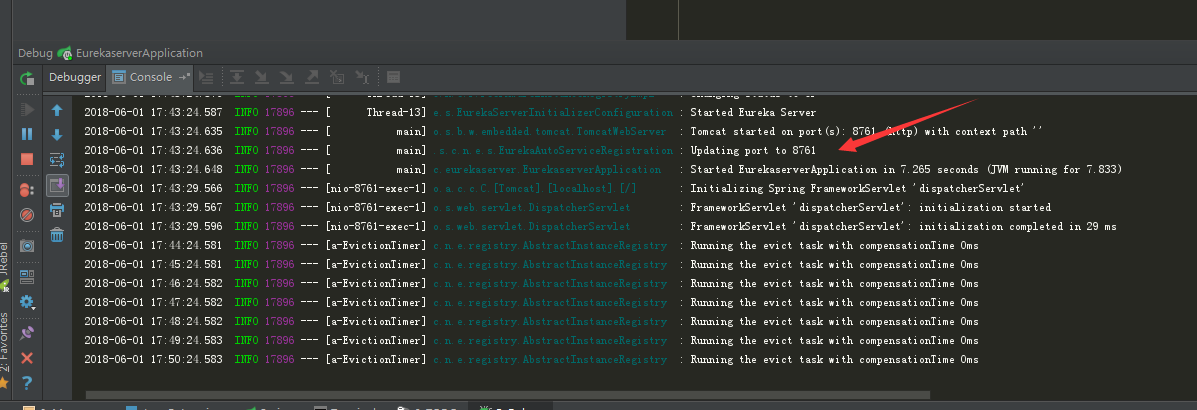Click the Drop Frame icon
The image size is (1197, 410).
pos(337,77)
